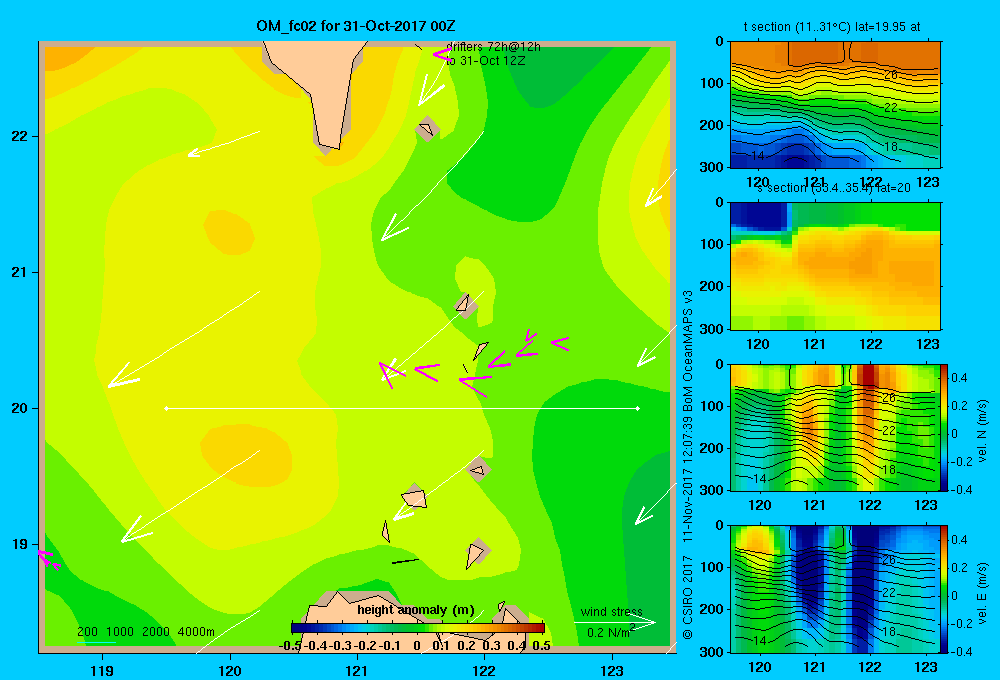This screenshot has height=680, width=1000.
Task: Select the northward velocity section plot
Action: click(x=835, y=427)
